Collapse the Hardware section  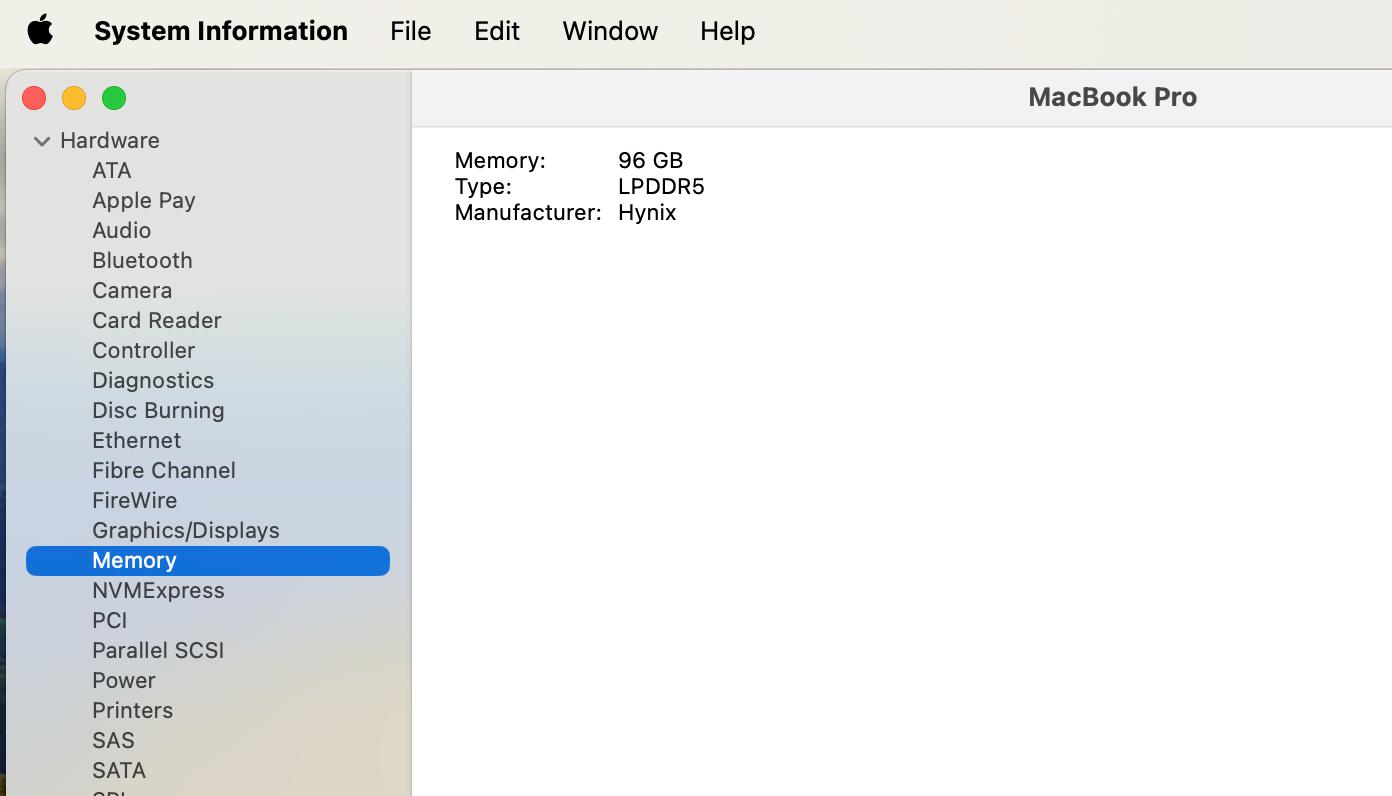(x=42, y=141)
